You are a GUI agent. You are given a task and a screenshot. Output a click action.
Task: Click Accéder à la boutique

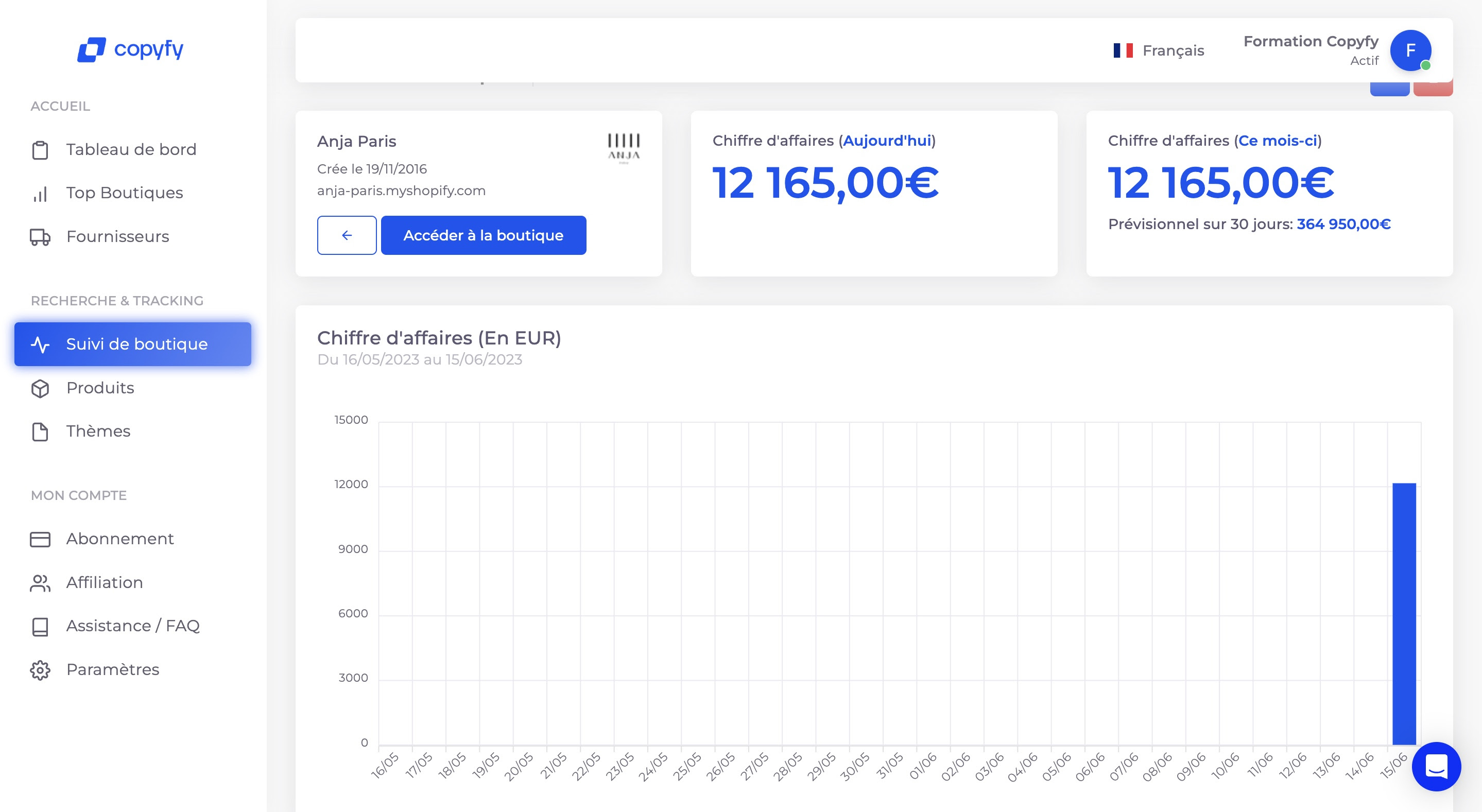(483, 235)
